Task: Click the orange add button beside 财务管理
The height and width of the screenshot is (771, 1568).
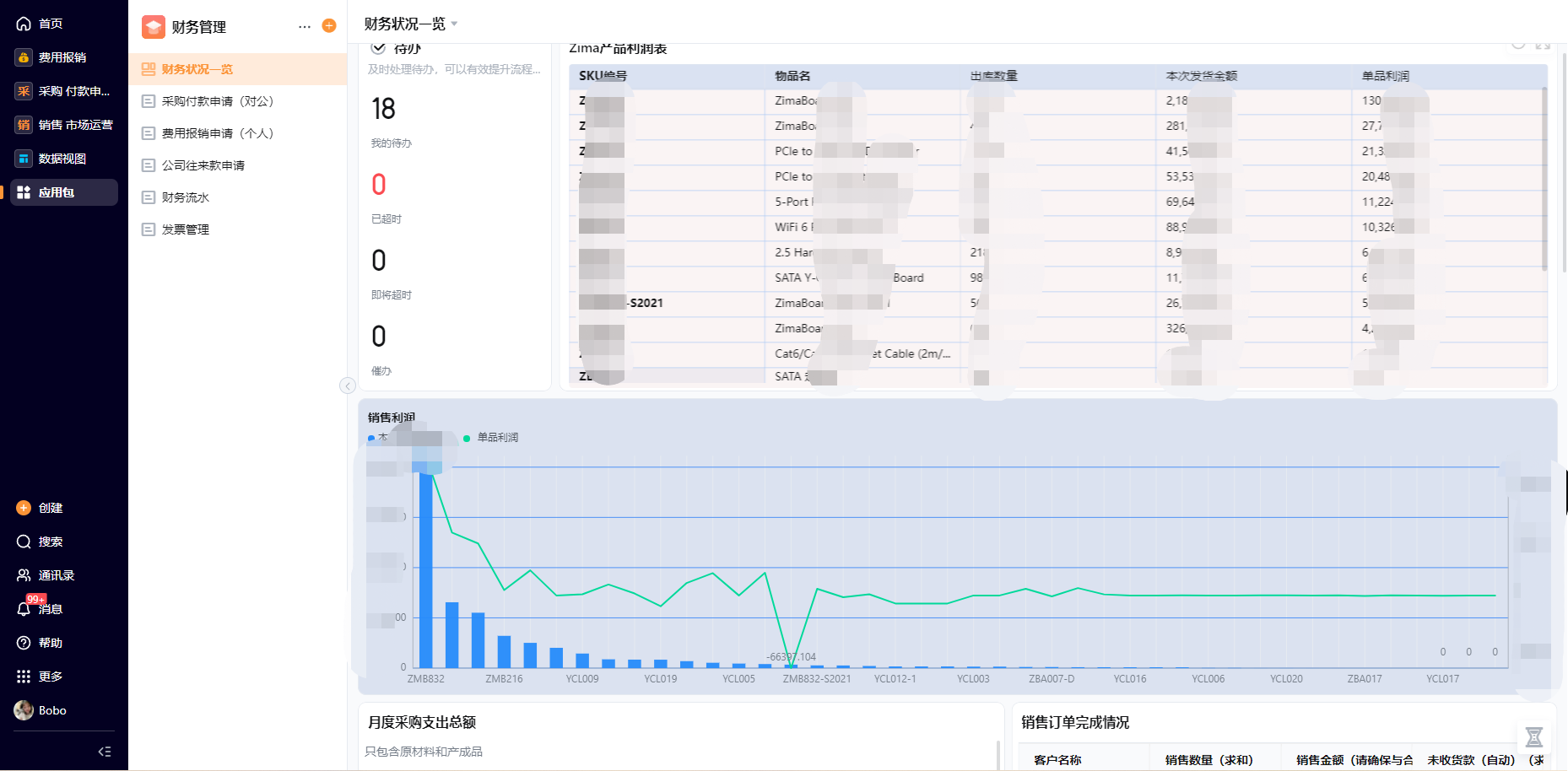Action: point(329,26)
